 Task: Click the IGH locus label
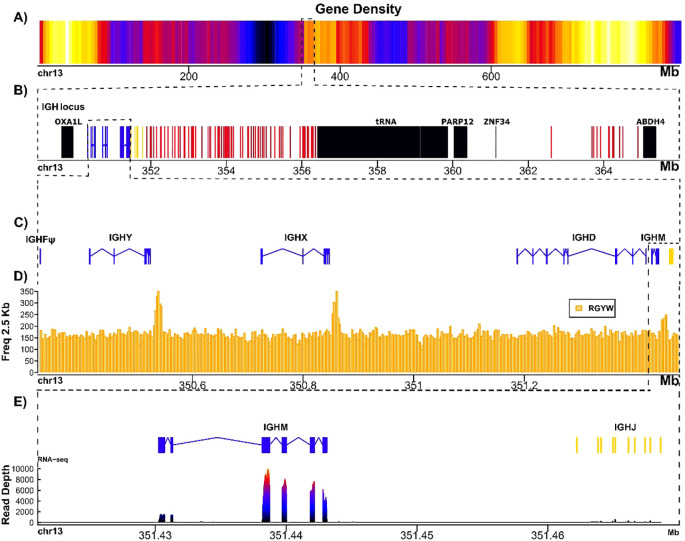click(x=63, y=107)
